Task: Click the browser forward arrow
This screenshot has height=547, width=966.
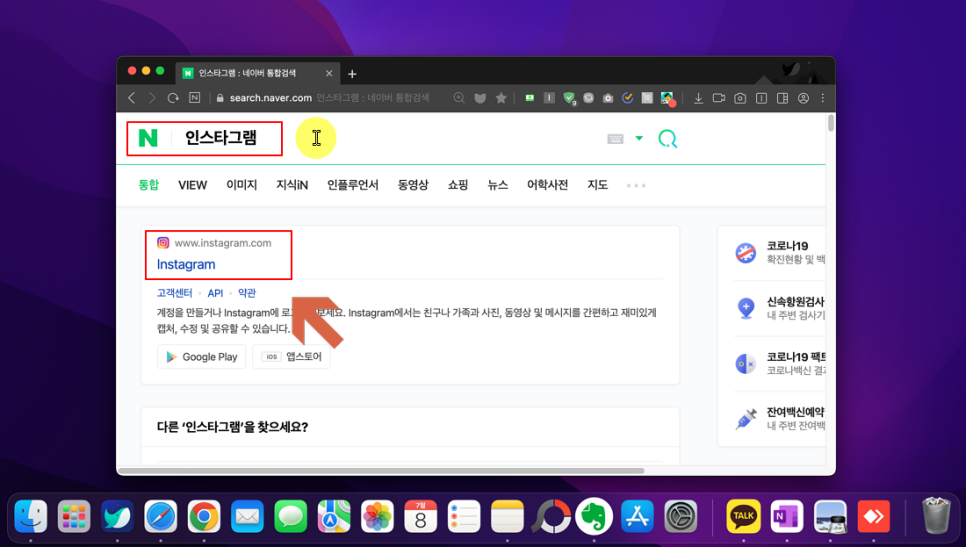Action: pyautogui.click(x=152, y=98)
